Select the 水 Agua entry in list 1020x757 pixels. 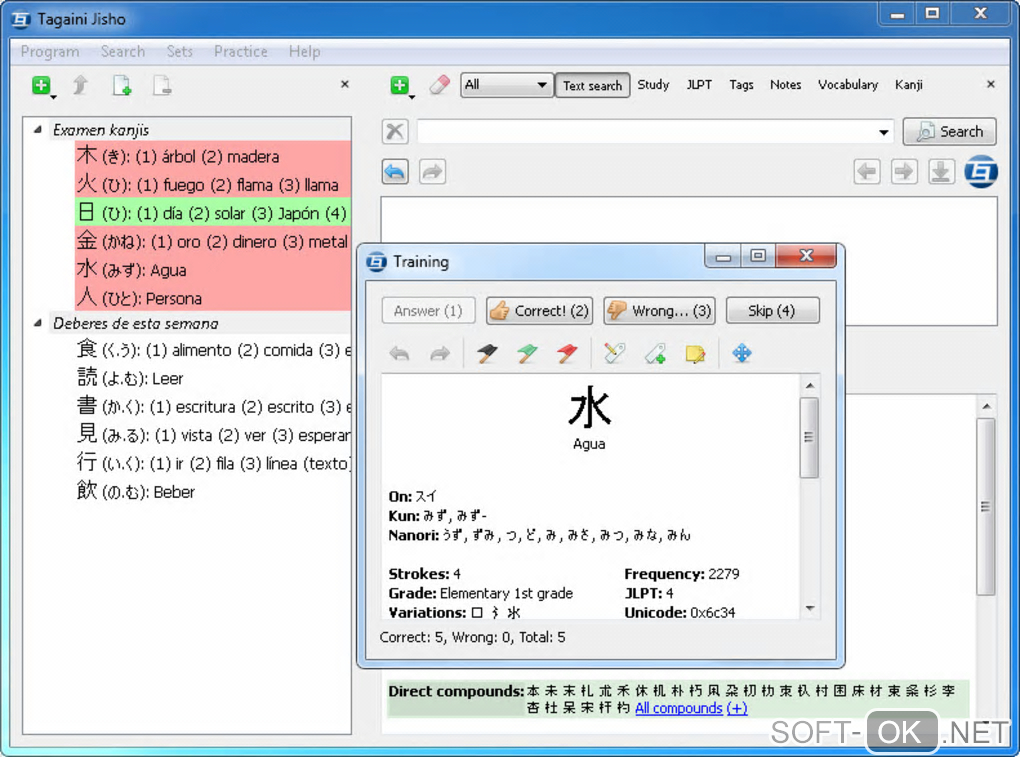(213, 270)
